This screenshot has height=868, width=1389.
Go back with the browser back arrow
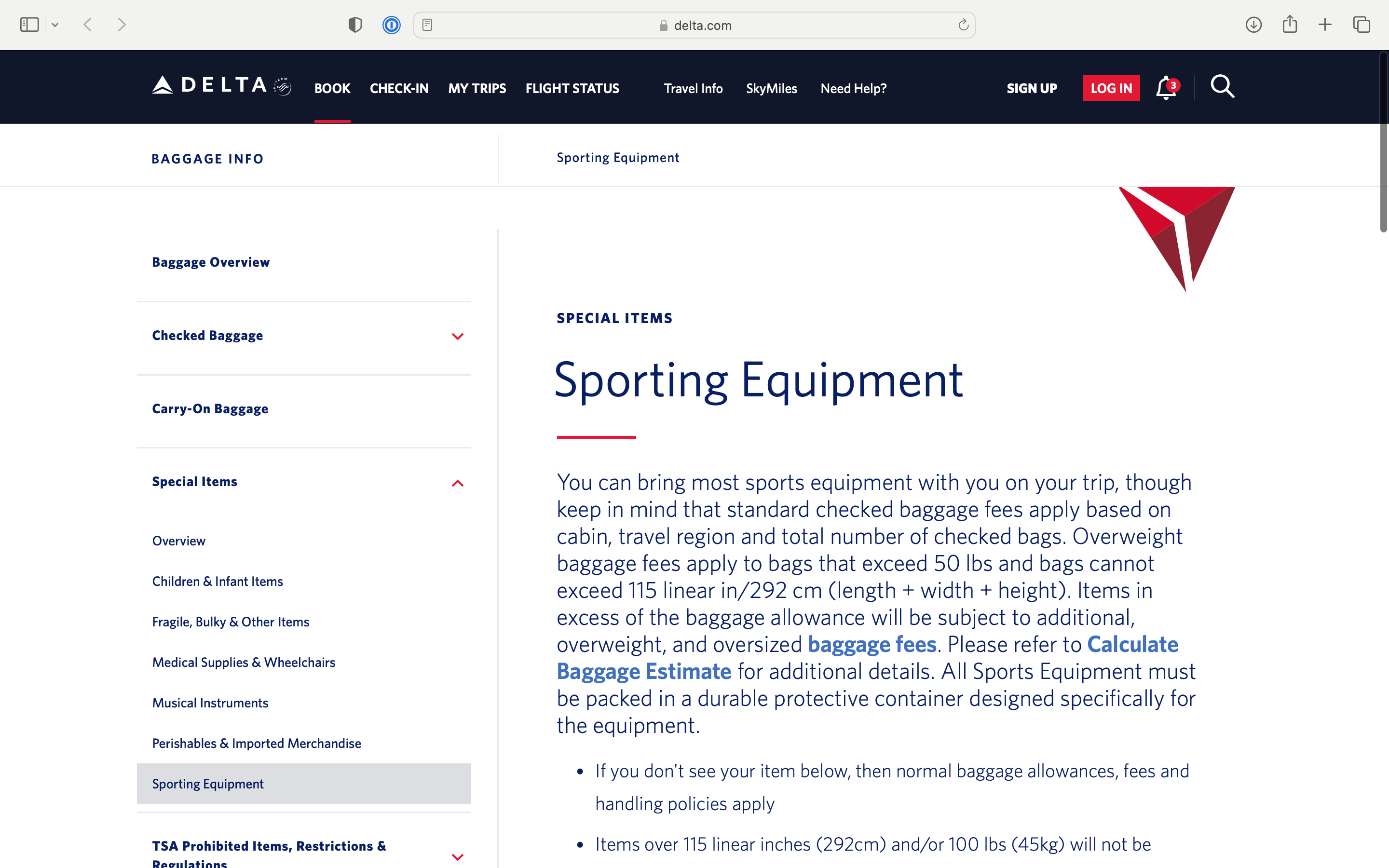[88, 25]
